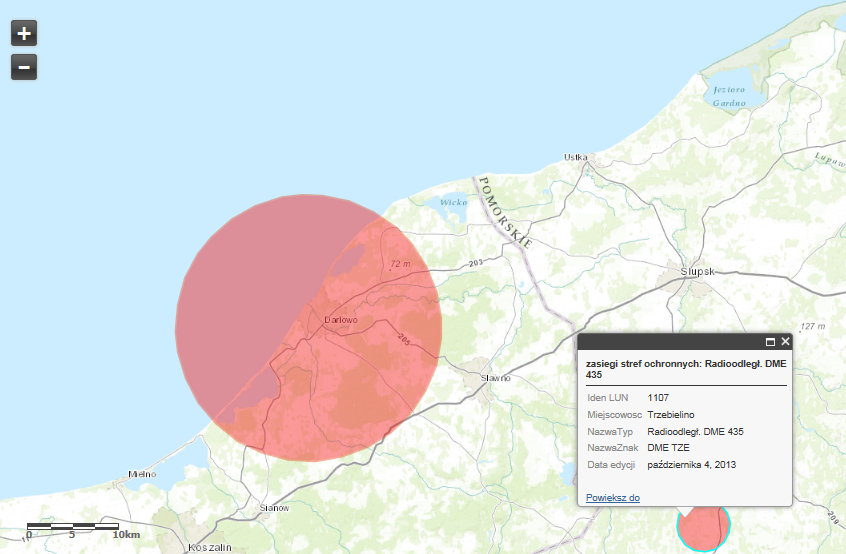
Task: Click the NazwaZnak value DME TZE
Action: pyautogui.click(x=669, y=448)
